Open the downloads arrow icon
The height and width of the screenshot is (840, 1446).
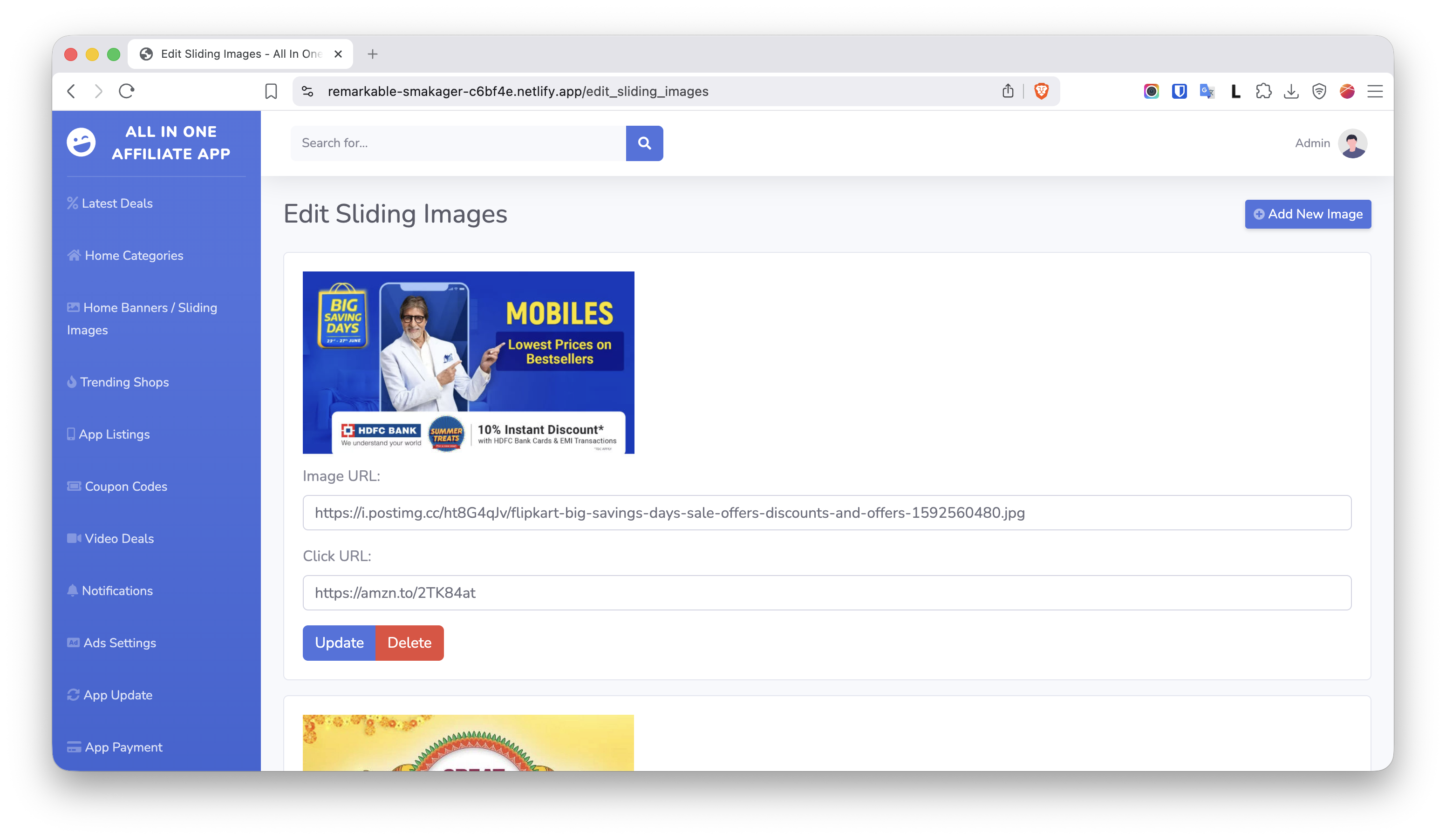[x=1291, y=91]
